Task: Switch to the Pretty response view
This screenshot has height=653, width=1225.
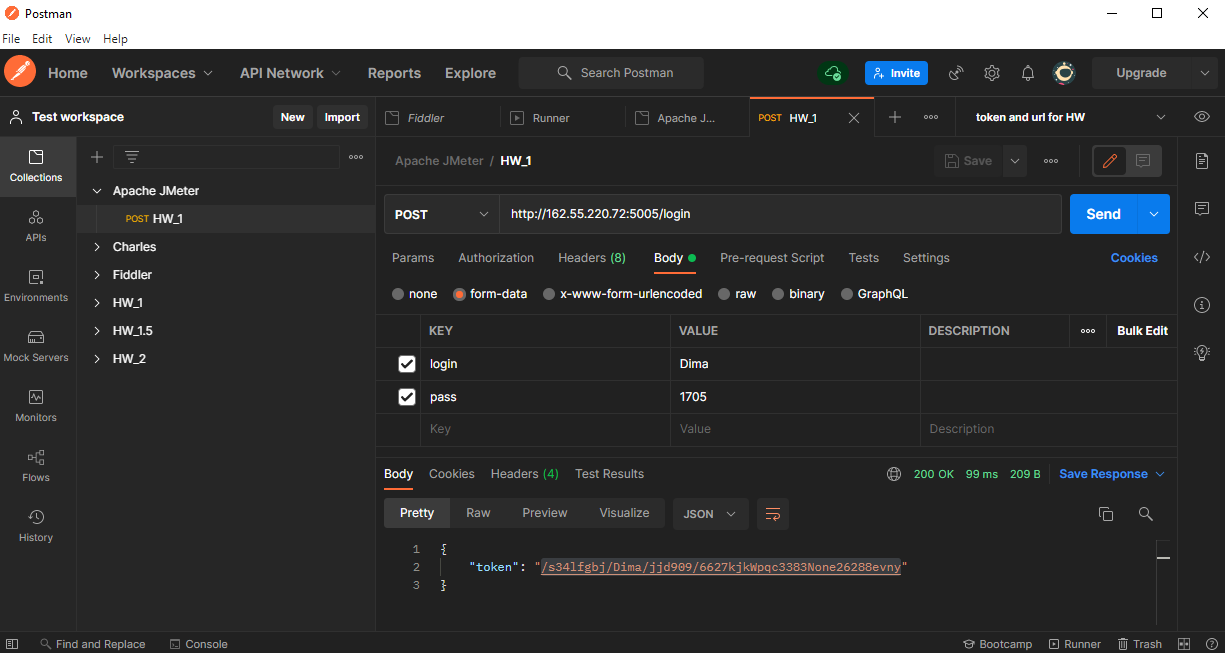Action: tap(416, 512)
